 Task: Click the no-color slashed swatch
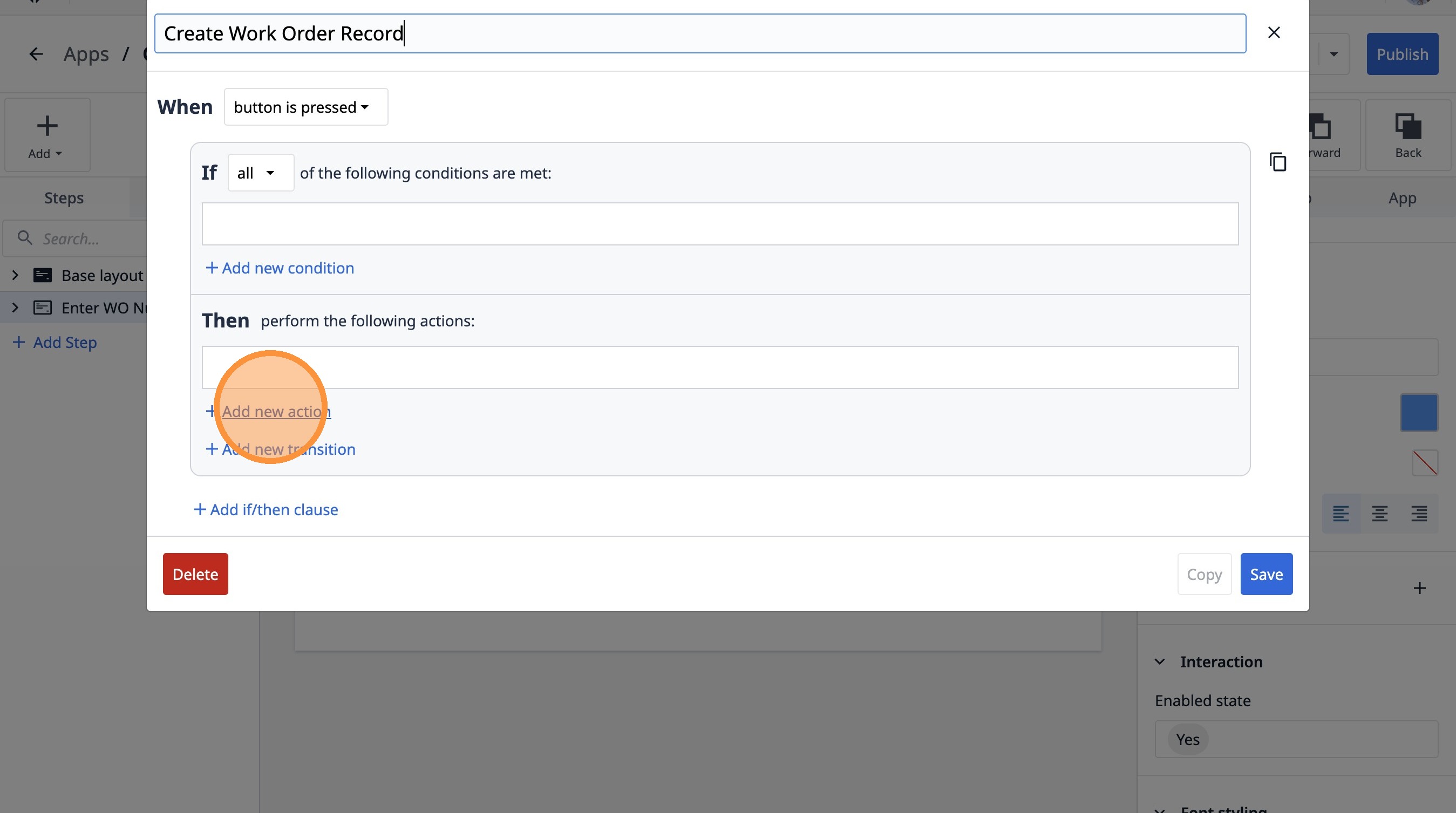[x=1424, y=463]
